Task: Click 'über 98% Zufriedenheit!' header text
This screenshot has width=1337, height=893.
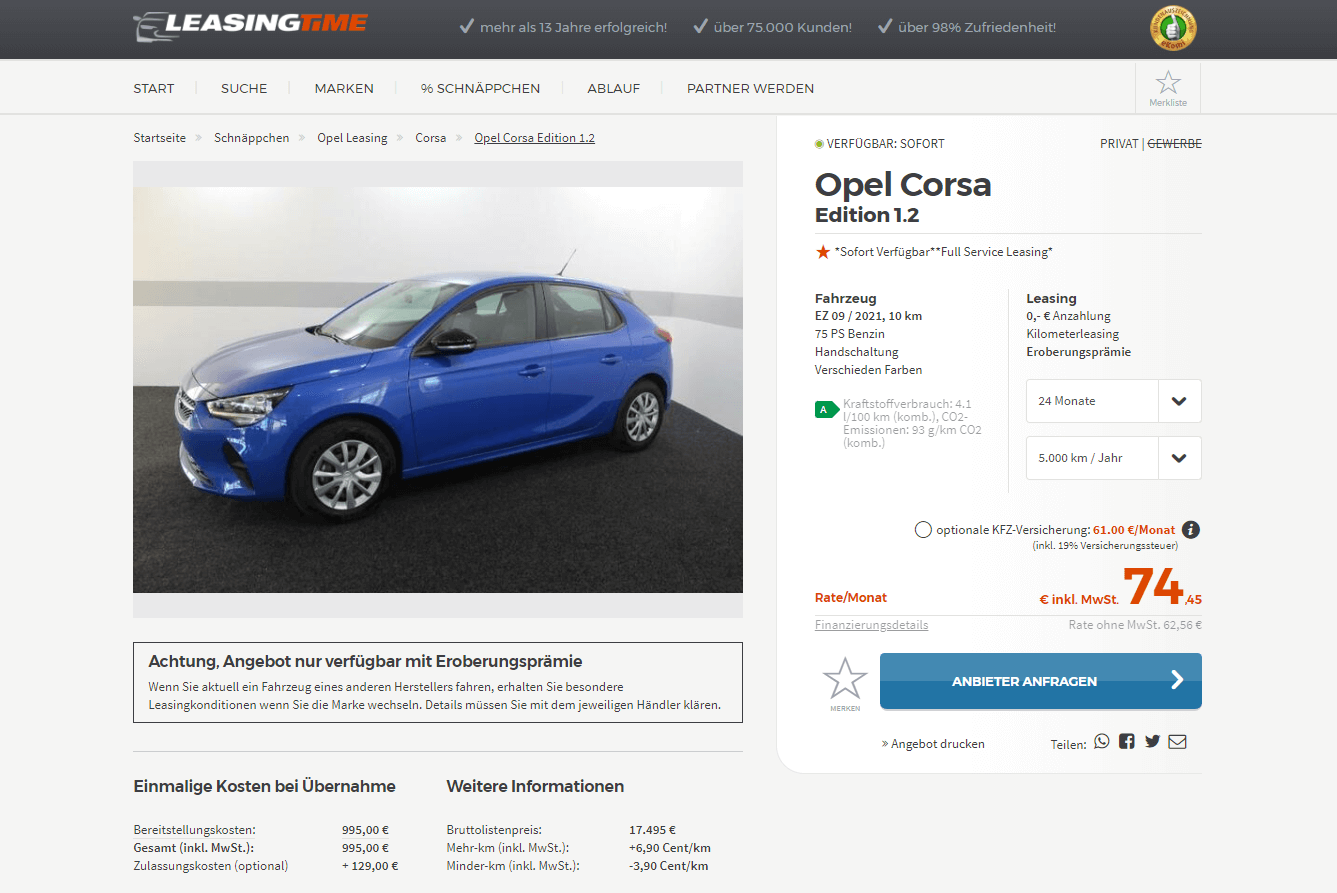Action: tap(977, 27)
